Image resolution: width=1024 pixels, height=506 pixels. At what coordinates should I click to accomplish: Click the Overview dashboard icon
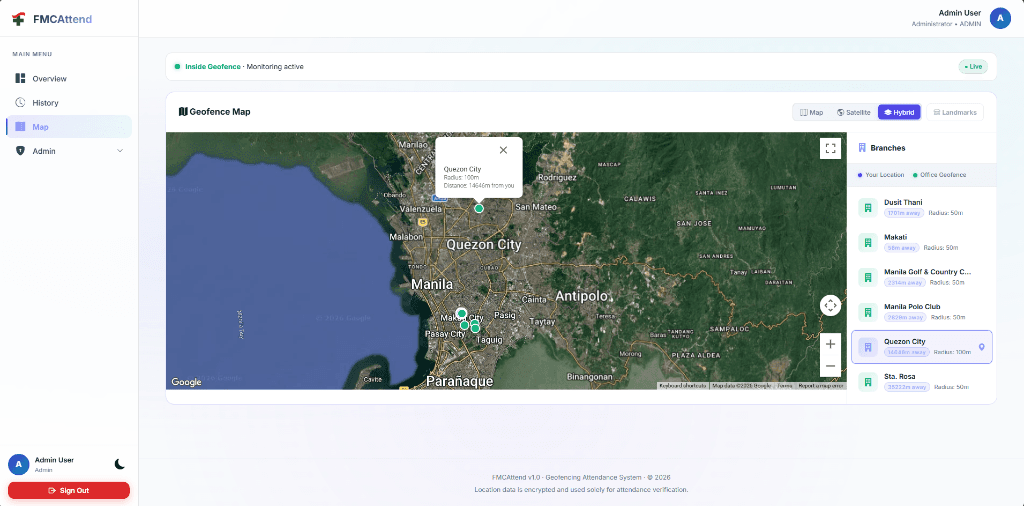[20, 78]
